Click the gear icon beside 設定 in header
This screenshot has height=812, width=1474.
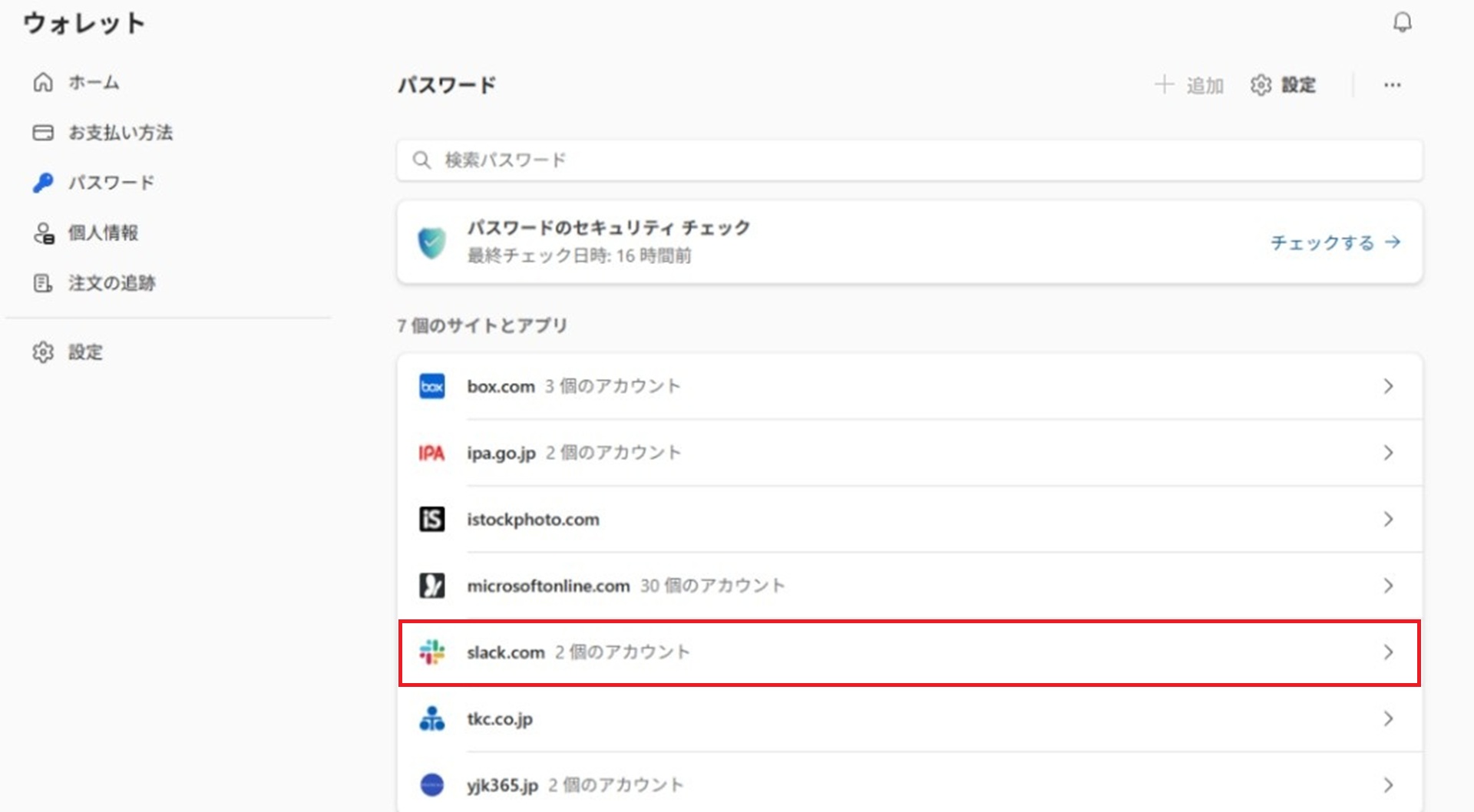pyautogui.click(x=1261, y=85)
